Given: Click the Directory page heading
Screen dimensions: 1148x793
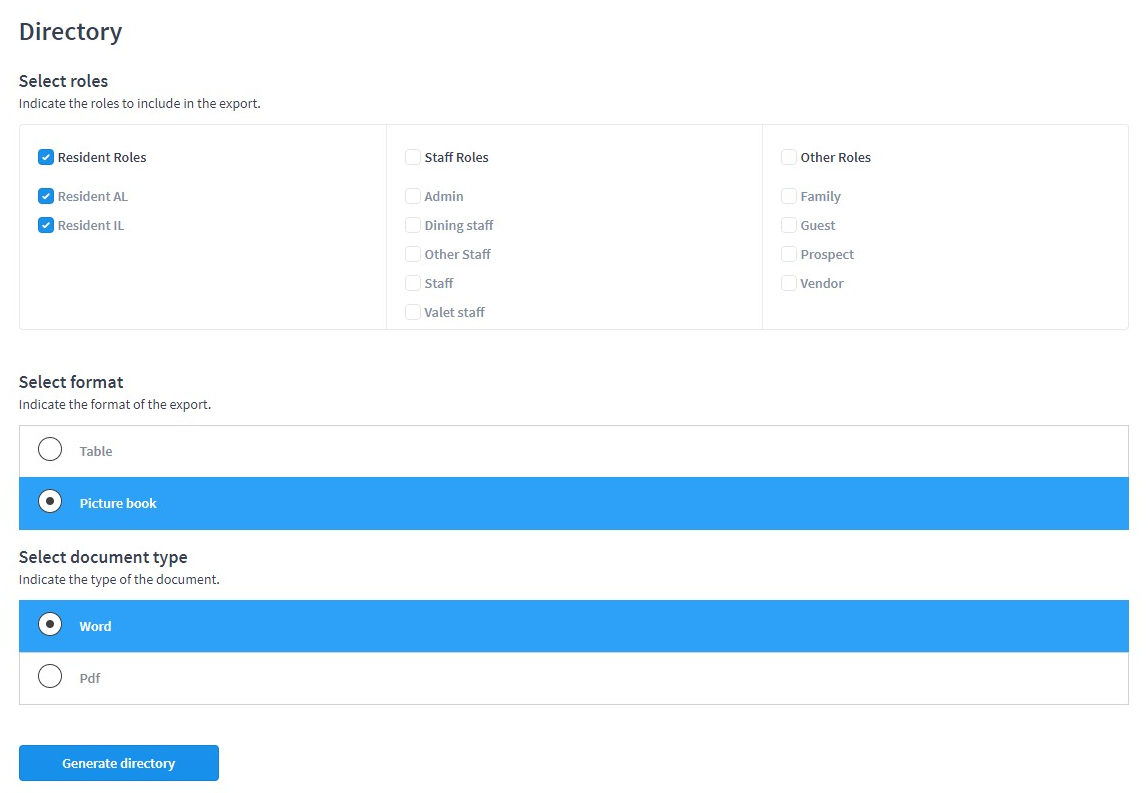Looking at the screenshot, I should pyautogui.click(x=70, y=31).
